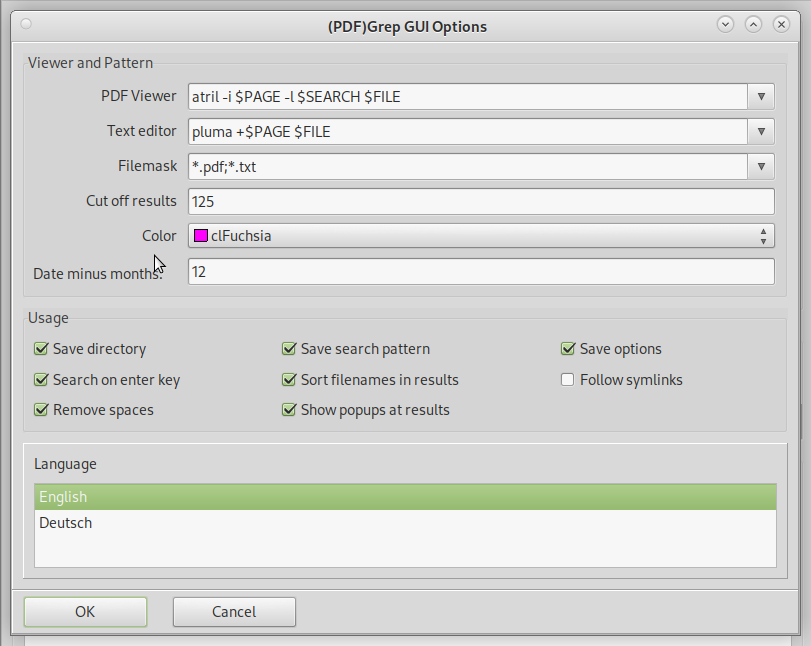The height and width of the screenshot is (646, 811).
Task: Uncheck Remove spaces option
Action: point(41,410)
